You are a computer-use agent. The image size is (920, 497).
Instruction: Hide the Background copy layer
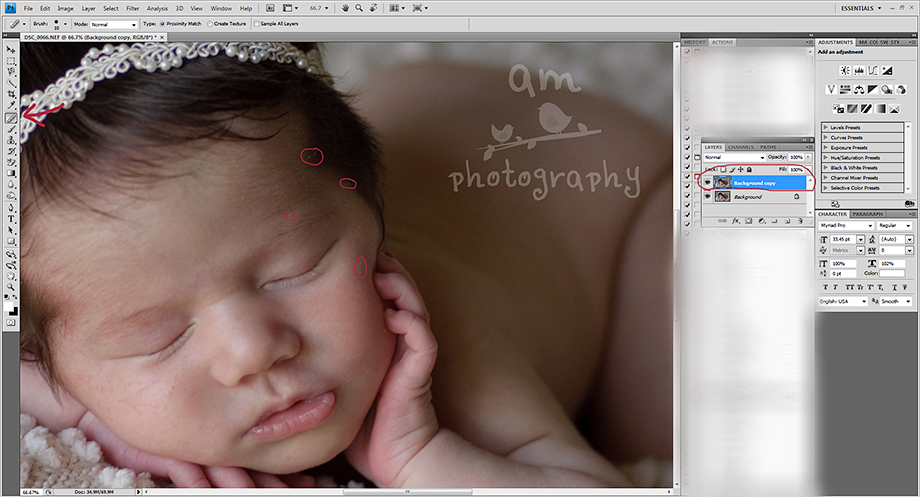(707, 183)
